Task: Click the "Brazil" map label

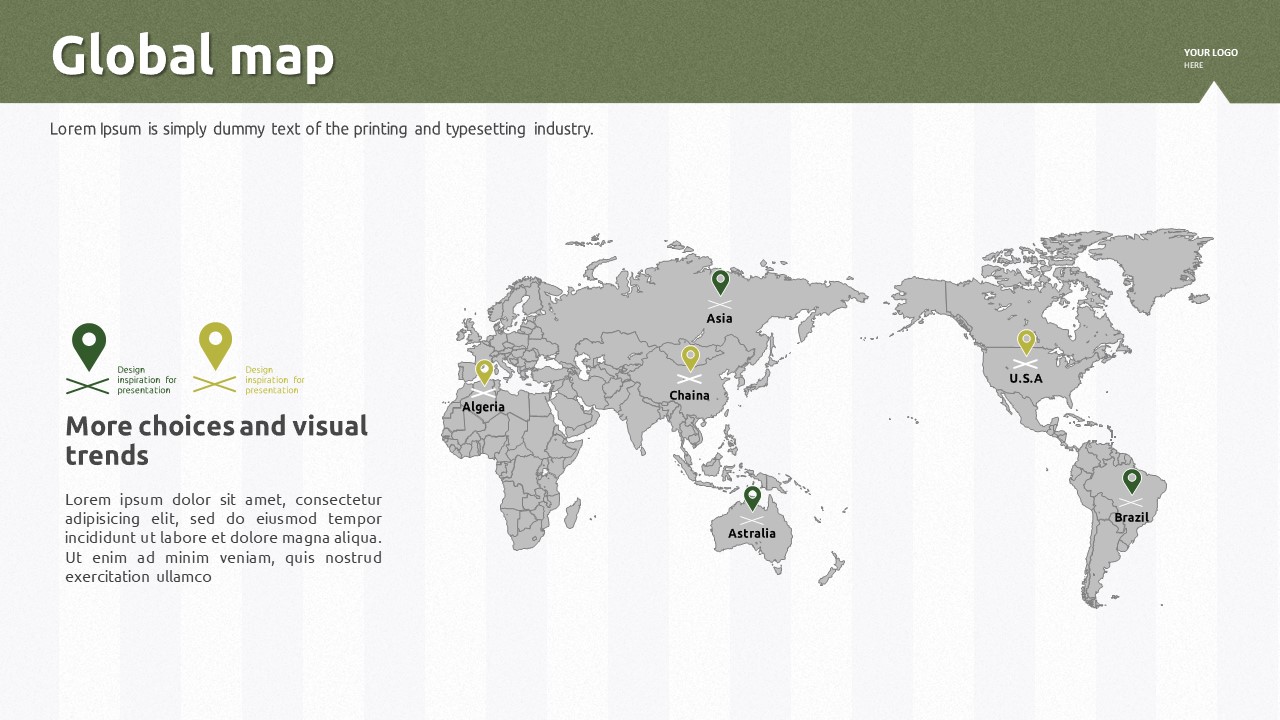Action: pos(1131,518)
